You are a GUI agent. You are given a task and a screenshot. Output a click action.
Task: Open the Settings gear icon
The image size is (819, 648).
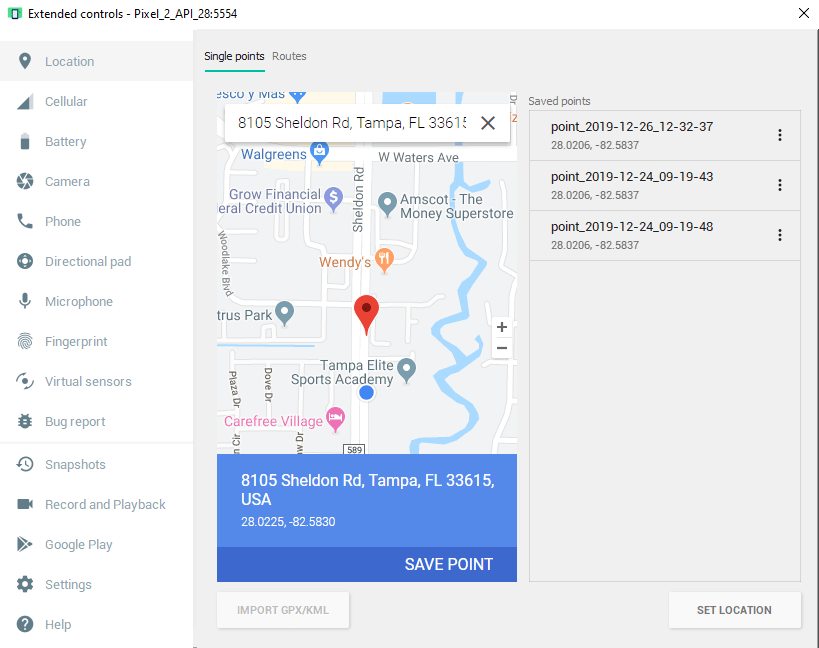coord(25,584)
